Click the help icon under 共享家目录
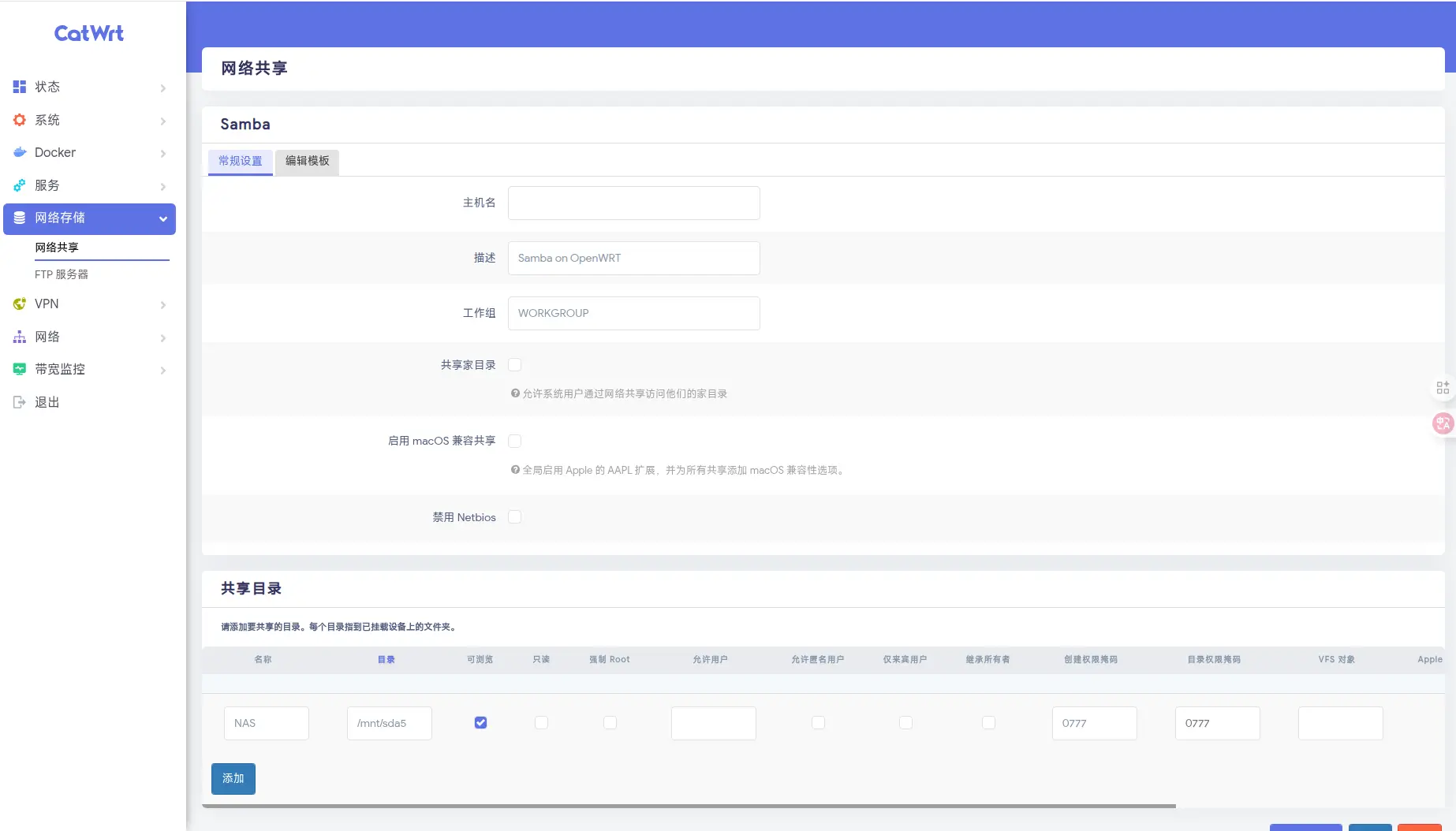 (515, 393)
